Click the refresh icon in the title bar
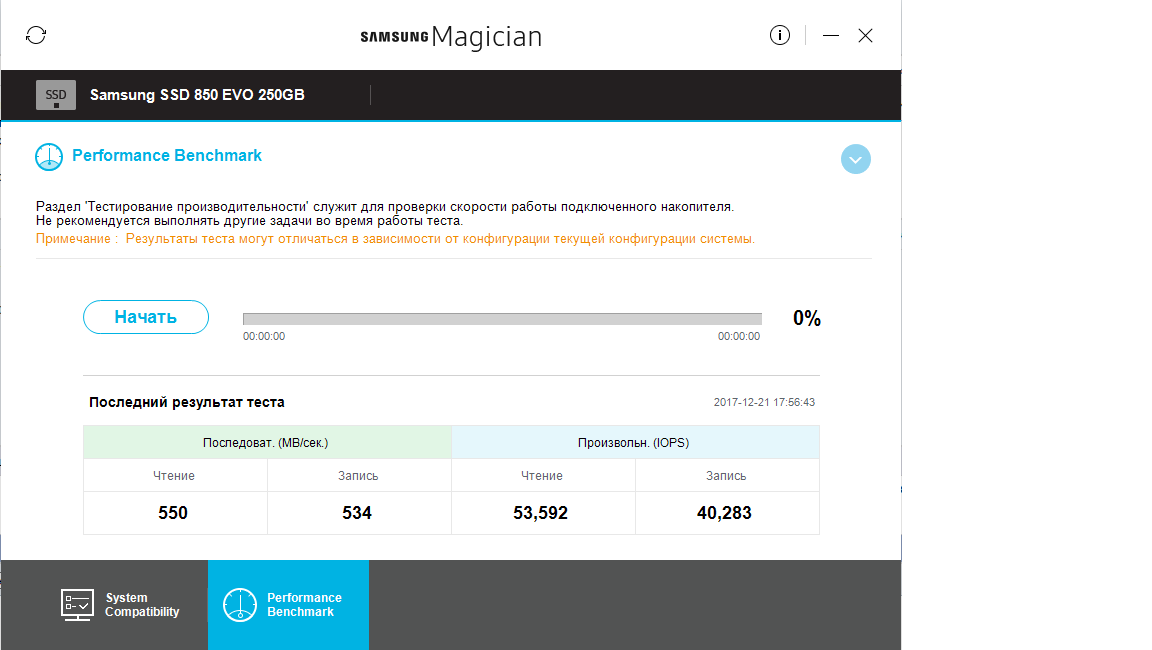The image size is (1152, 650). point(36,36)
